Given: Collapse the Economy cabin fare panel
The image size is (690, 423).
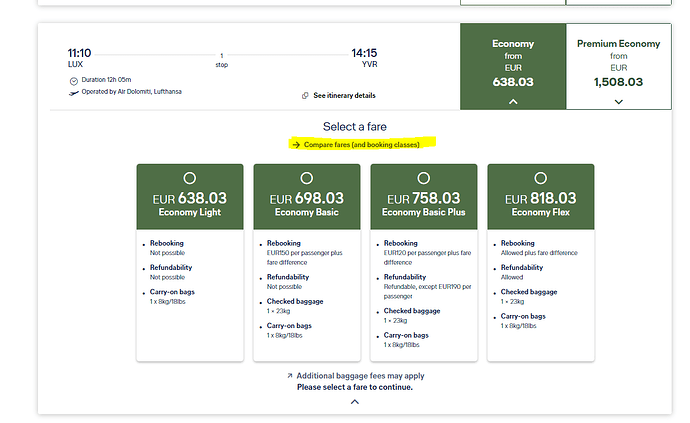Looking at the screenshot, I should pos(513,102).
